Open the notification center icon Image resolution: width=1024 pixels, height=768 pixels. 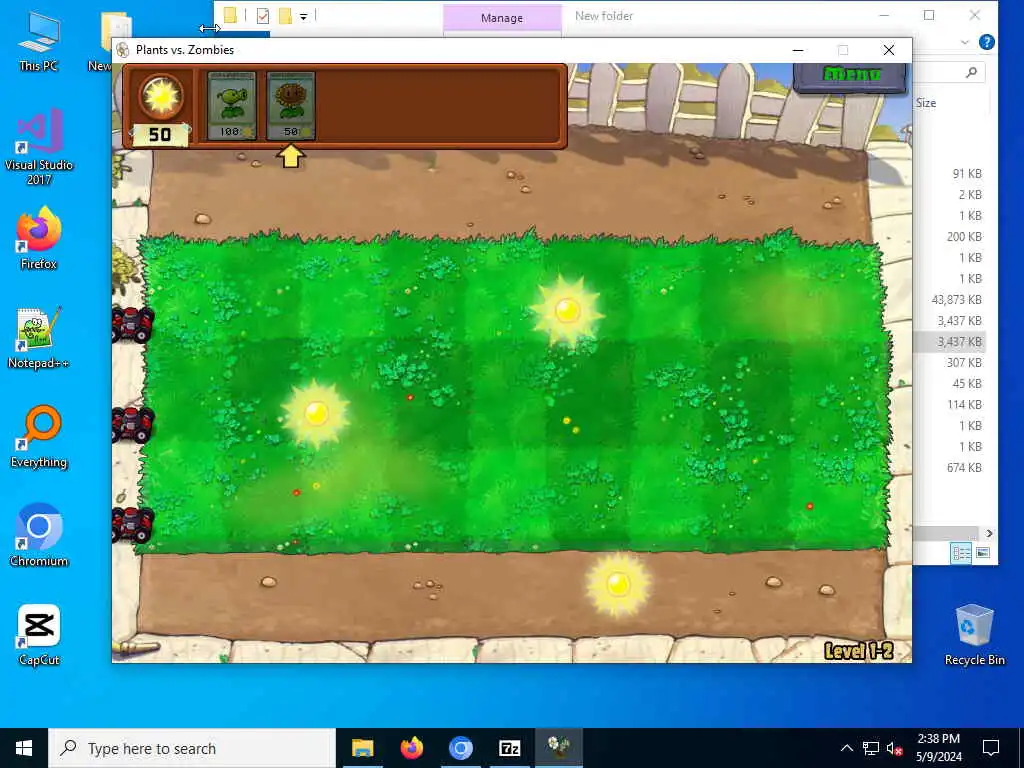(991, 748)
